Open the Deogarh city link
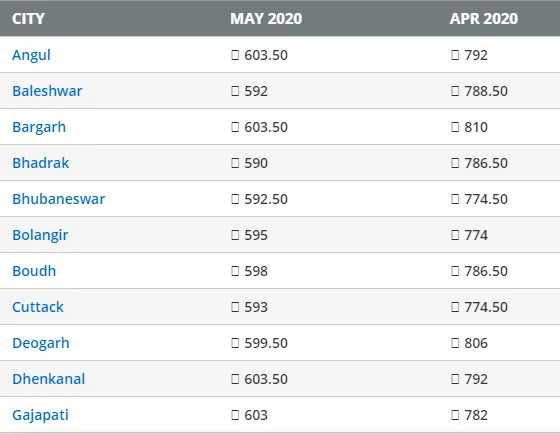Image resolution: width=560 pixels, height=434 pixels. click(x=41, y=344)
